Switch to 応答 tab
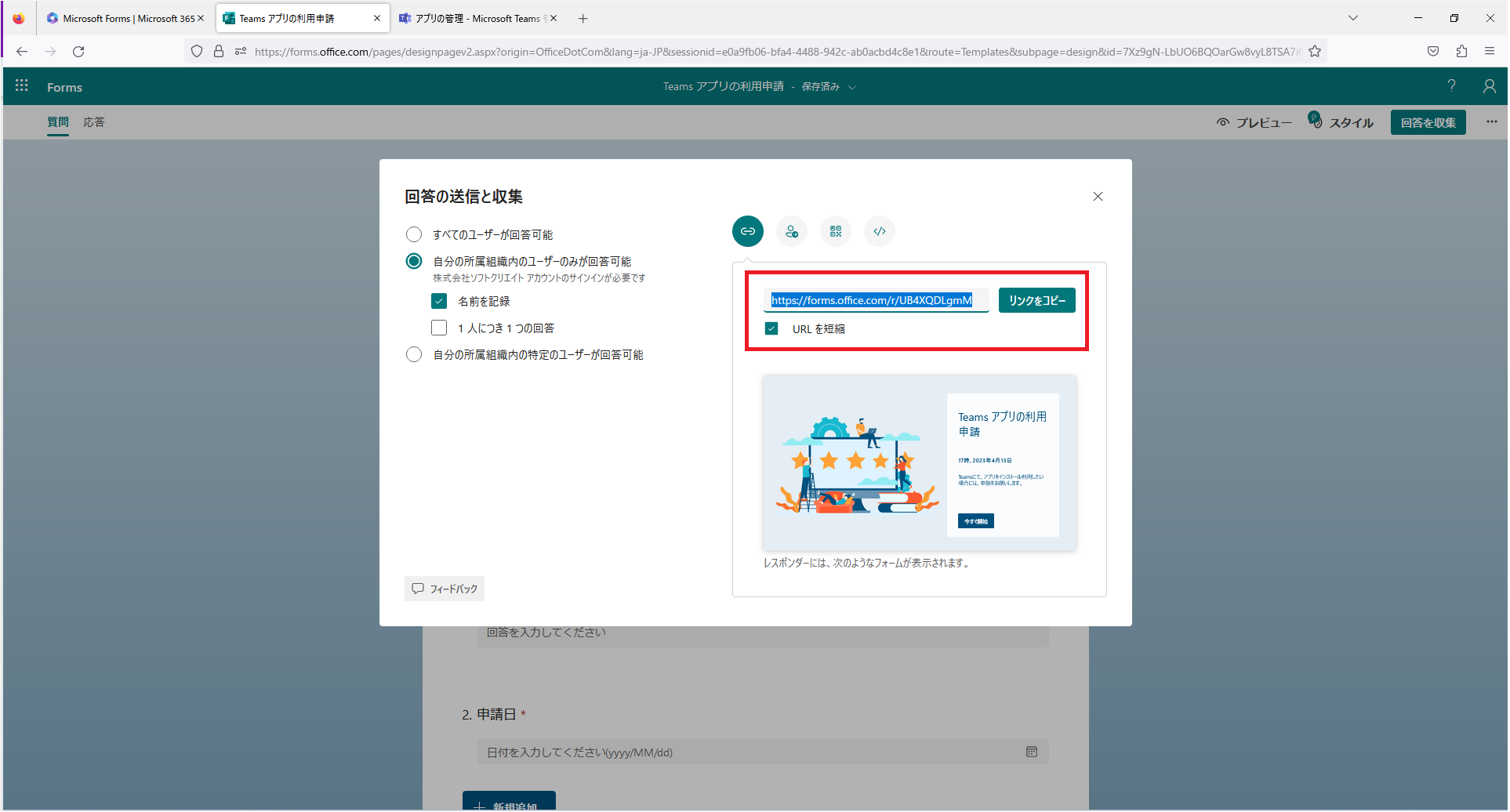This screenshot has height=812, width=1510. pos(94,121)
